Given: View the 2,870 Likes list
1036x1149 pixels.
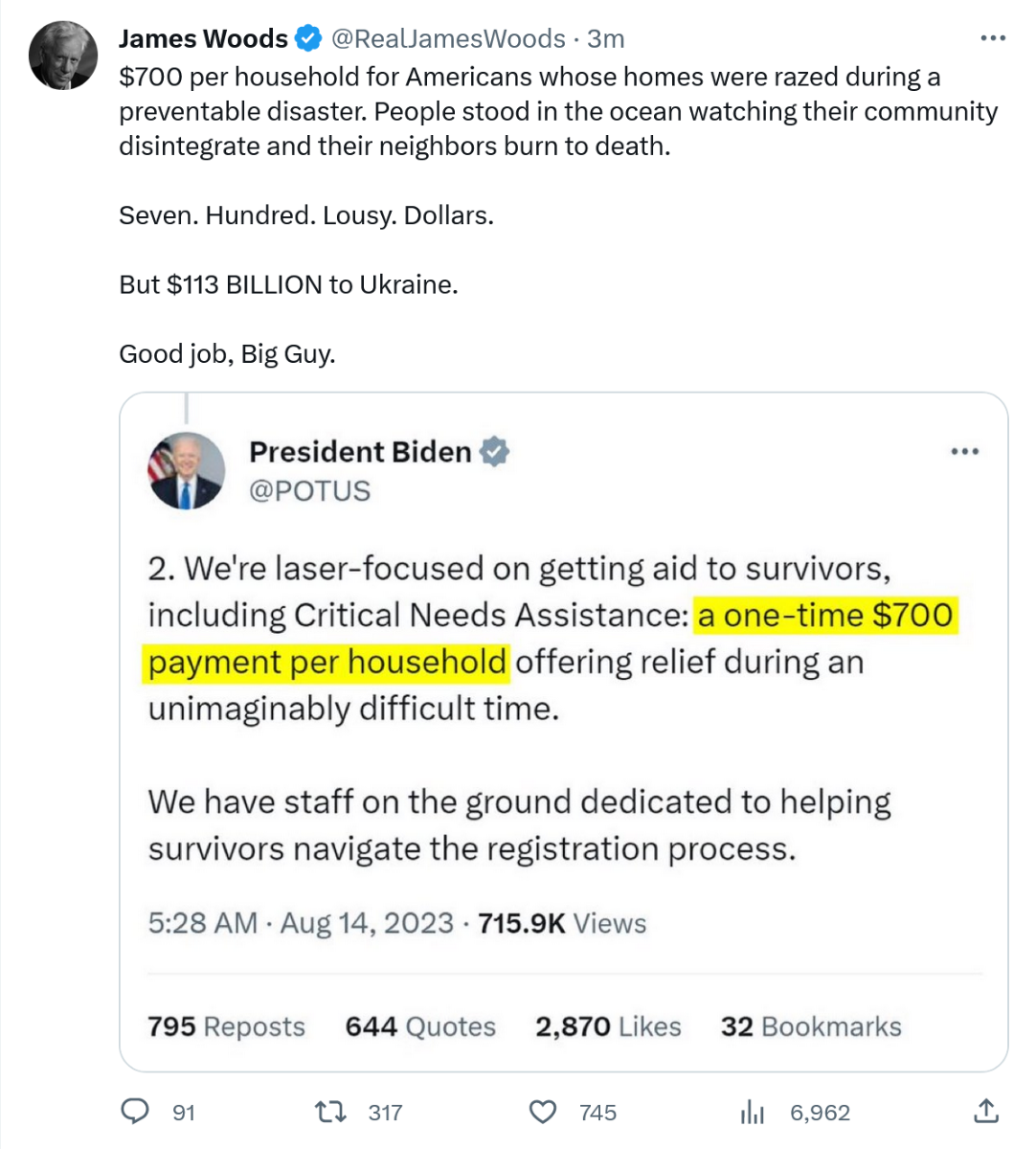Looking at the screenshot, I should (x=608, y=1026).
